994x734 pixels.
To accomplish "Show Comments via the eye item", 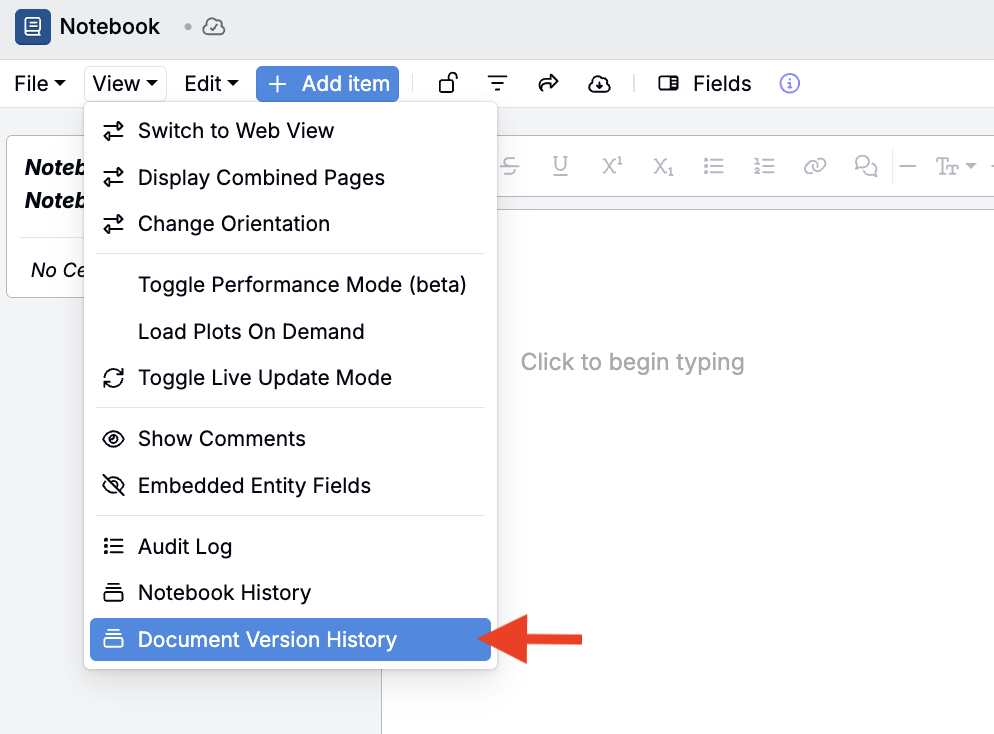I will (x=221, y=439).
